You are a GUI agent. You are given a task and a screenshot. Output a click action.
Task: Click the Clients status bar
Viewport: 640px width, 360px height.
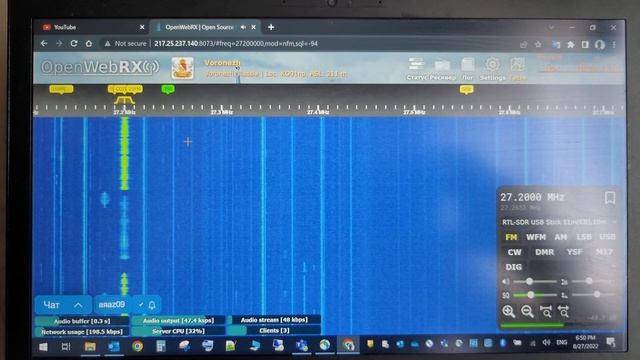point(274,330)
